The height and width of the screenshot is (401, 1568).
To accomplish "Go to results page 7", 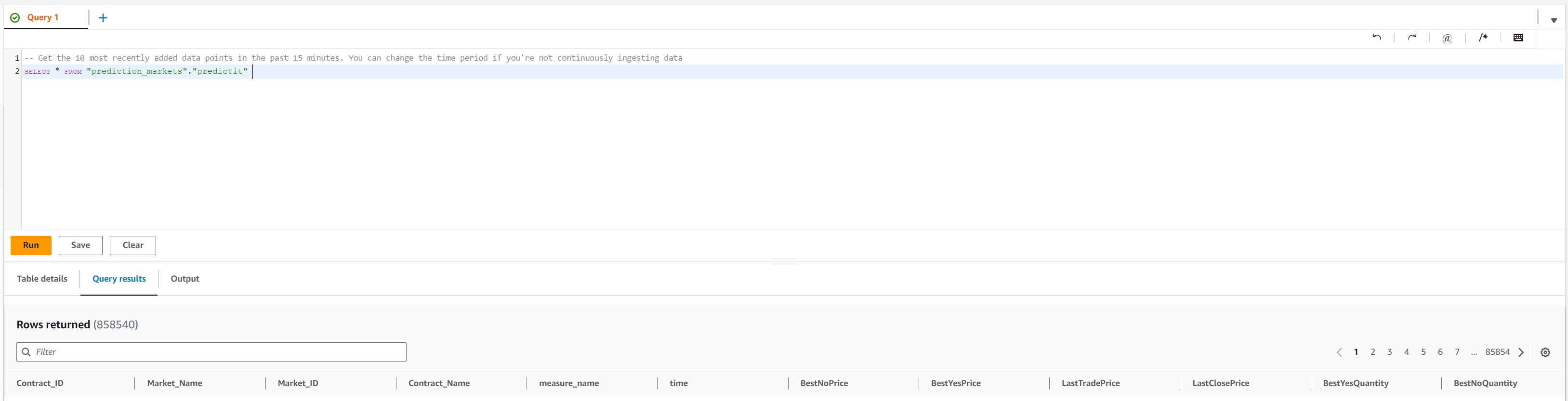I will pos(1457,352).
